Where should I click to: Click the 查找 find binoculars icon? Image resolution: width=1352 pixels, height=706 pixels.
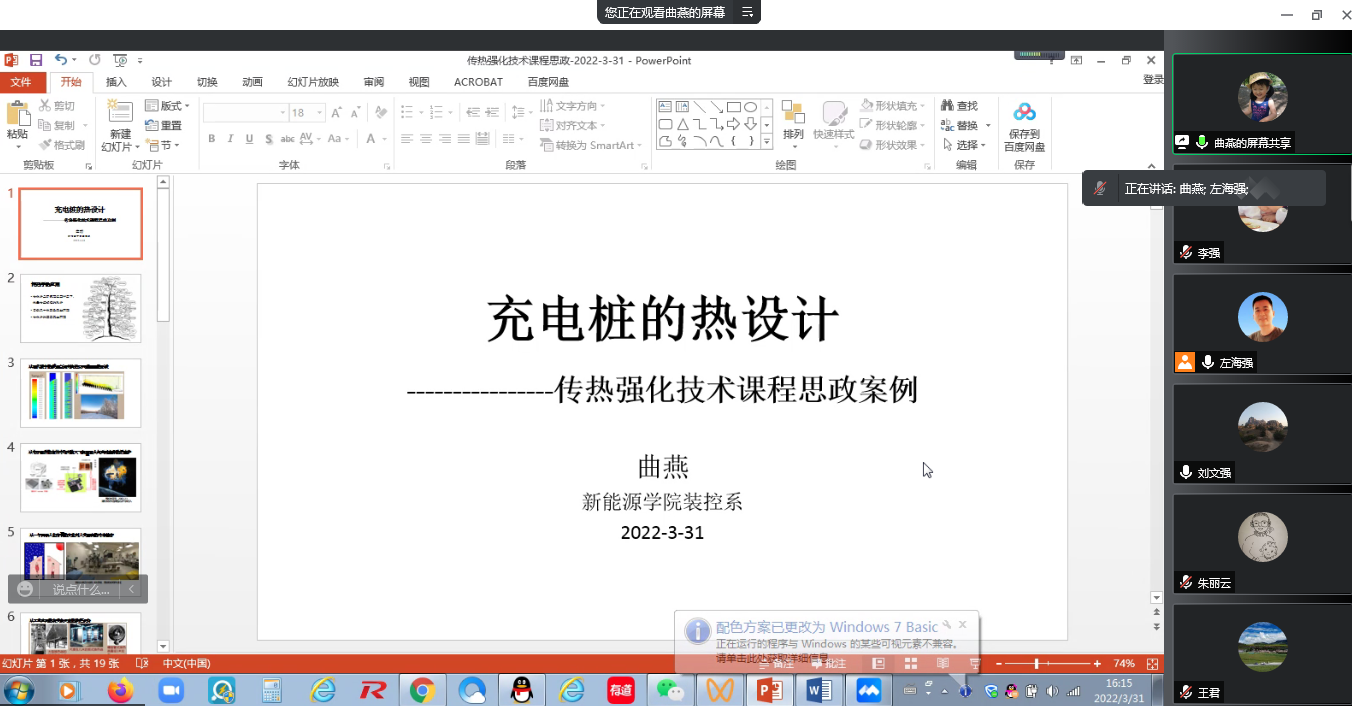(x=947, y=106)
